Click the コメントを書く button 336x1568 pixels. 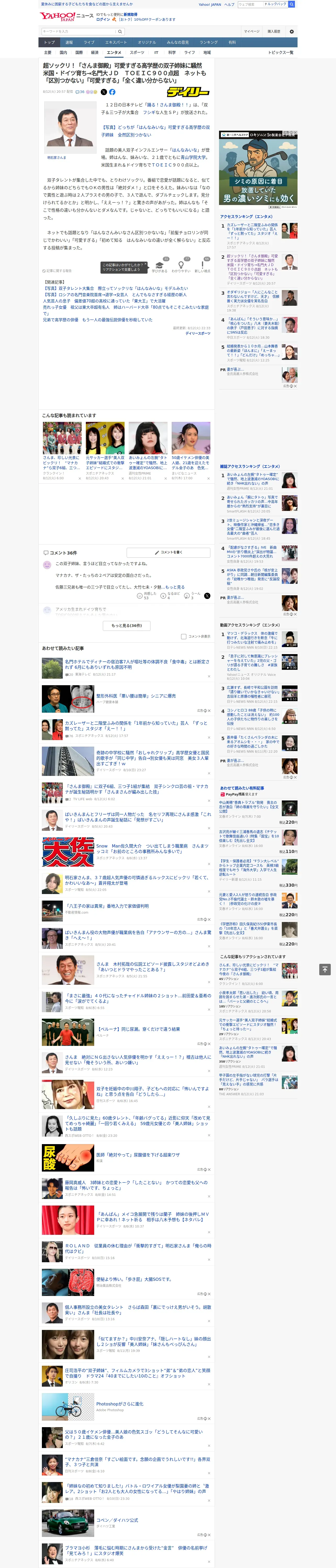click(x=169, y=552)
